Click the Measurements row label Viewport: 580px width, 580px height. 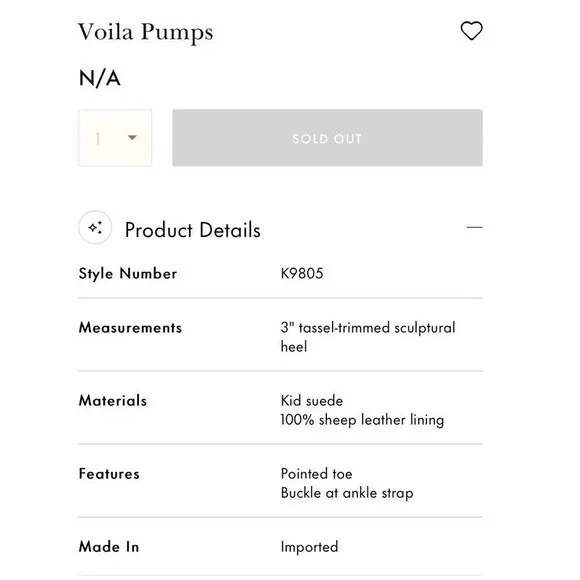click(x=130, y=328)
